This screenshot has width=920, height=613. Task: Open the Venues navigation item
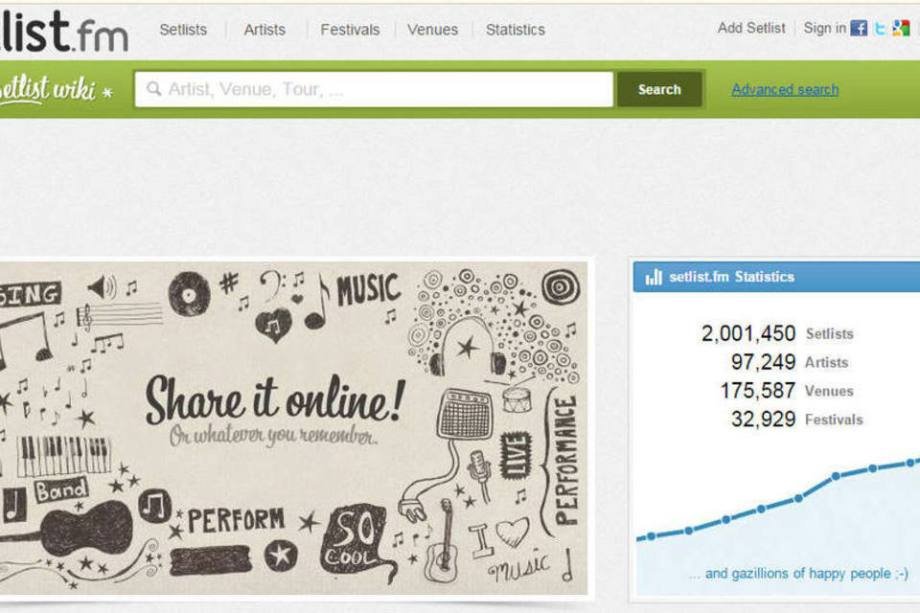coord(432,29)
